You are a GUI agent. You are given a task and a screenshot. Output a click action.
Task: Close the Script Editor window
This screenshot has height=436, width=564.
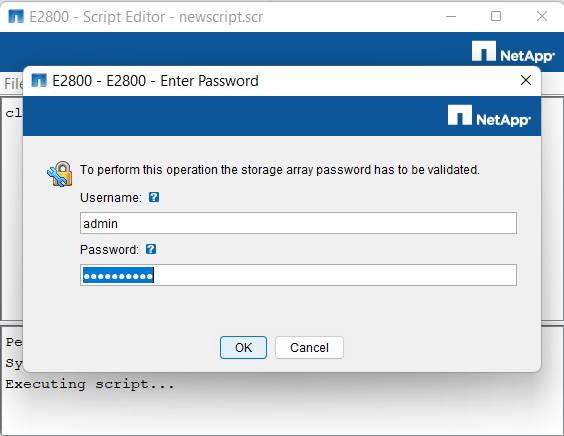tap(542, 17)
